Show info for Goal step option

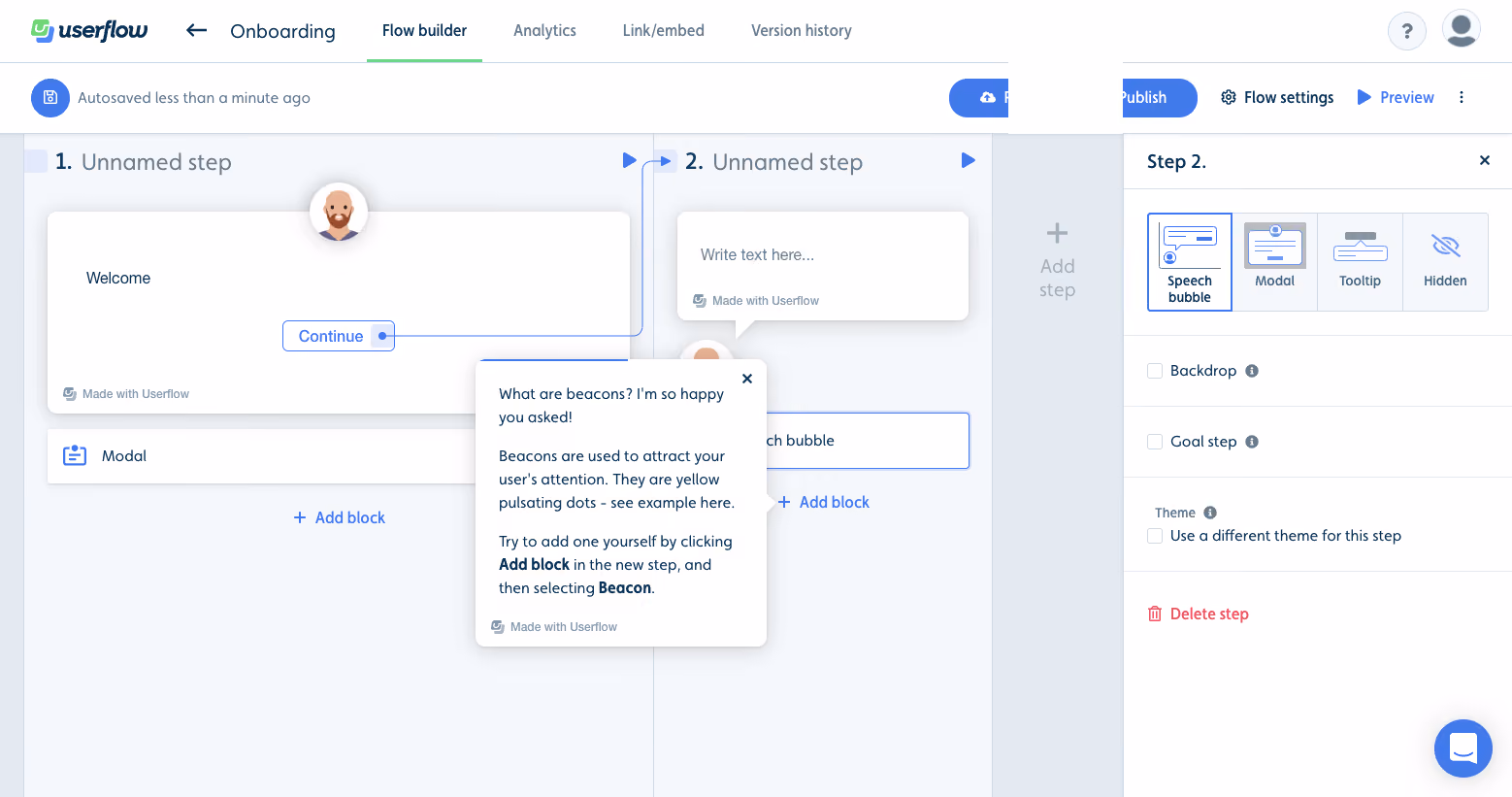tap(1252, 442)
